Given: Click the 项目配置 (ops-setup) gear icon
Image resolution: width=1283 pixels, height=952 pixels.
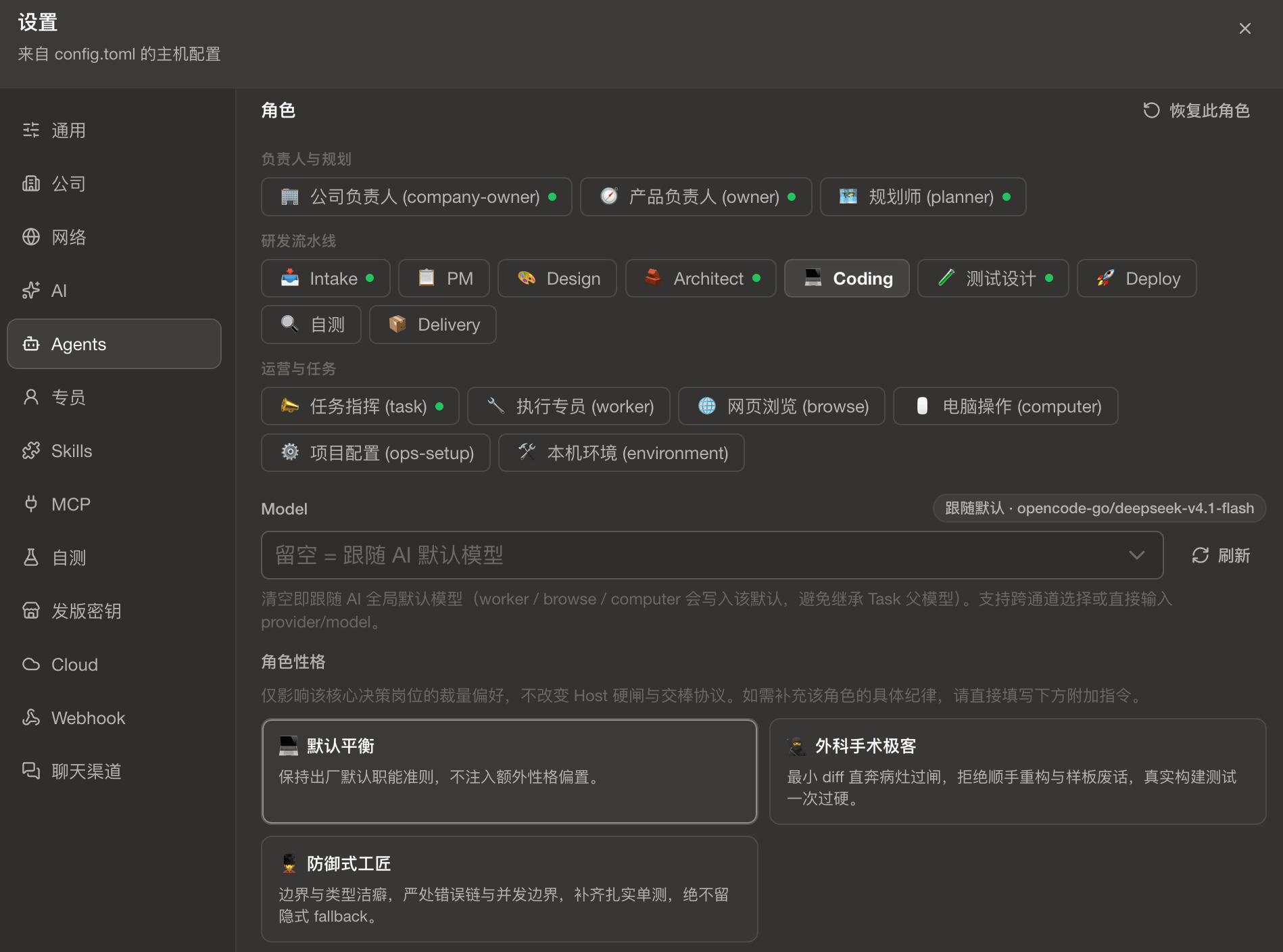Looking at the screenshot, I should (289, 452).
